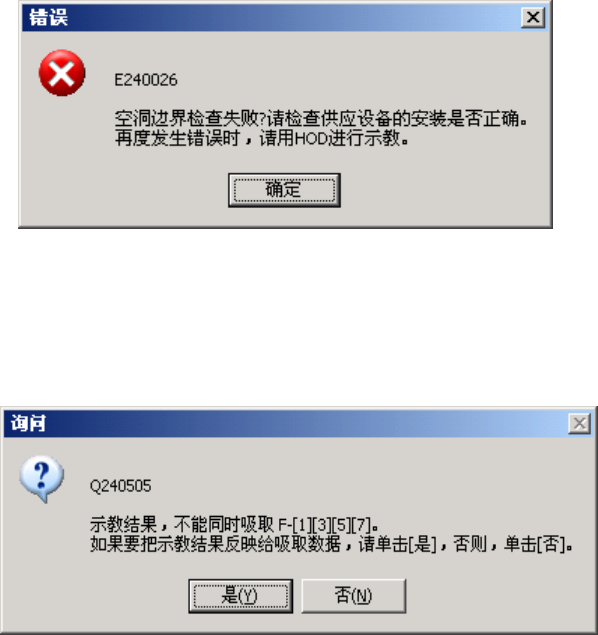Select the Q240505 query code text
598x635 pixels.
pos(121,486)
